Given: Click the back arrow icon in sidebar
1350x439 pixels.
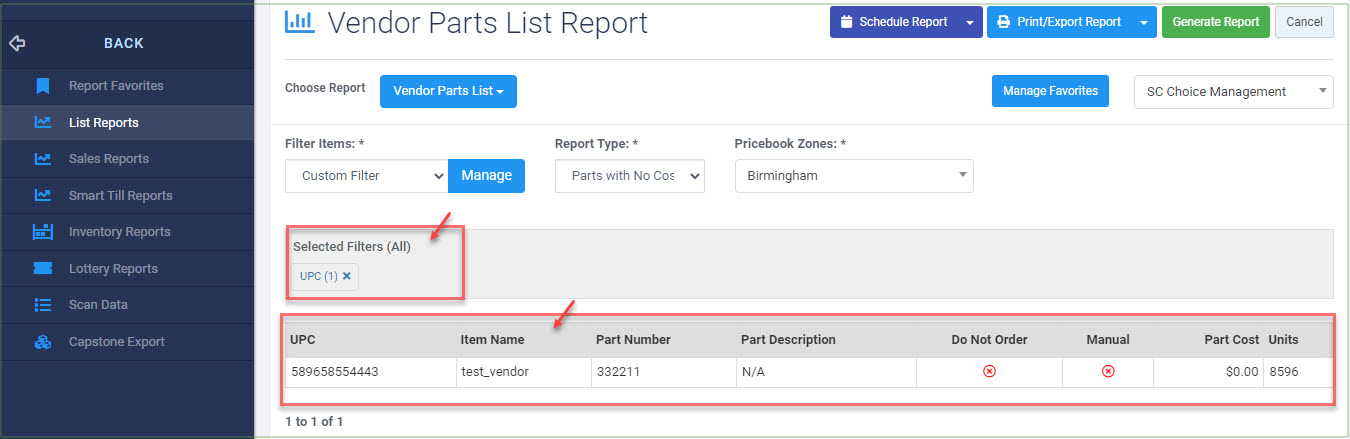Looking at the screenshot, I should (17, 43).
